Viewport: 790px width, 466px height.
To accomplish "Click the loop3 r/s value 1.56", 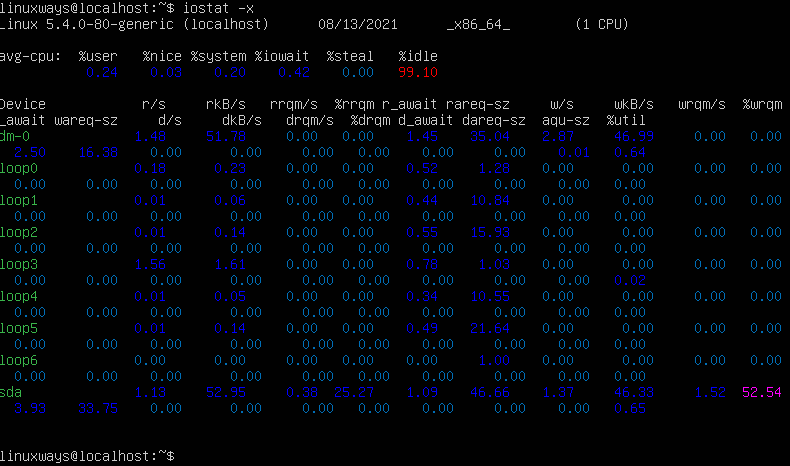I will pyautogui.click(x=150, y=264).
